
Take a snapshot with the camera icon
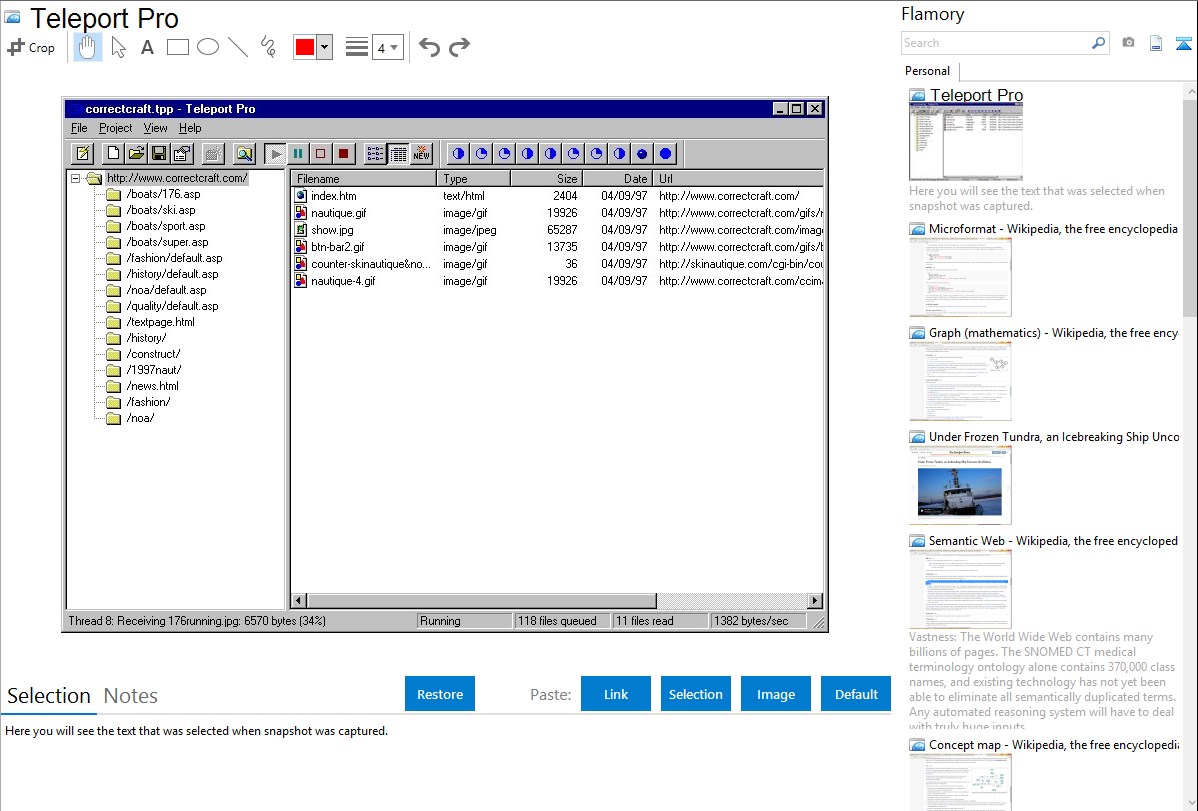[x=1128, y=43]
